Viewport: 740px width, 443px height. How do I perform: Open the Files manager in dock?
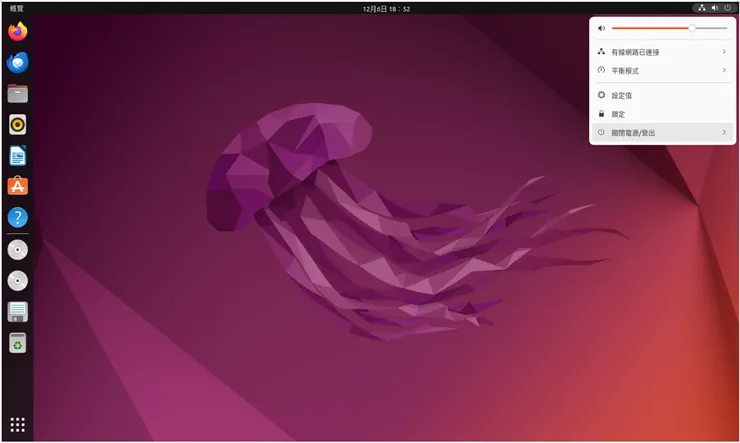tap(17, 94)
